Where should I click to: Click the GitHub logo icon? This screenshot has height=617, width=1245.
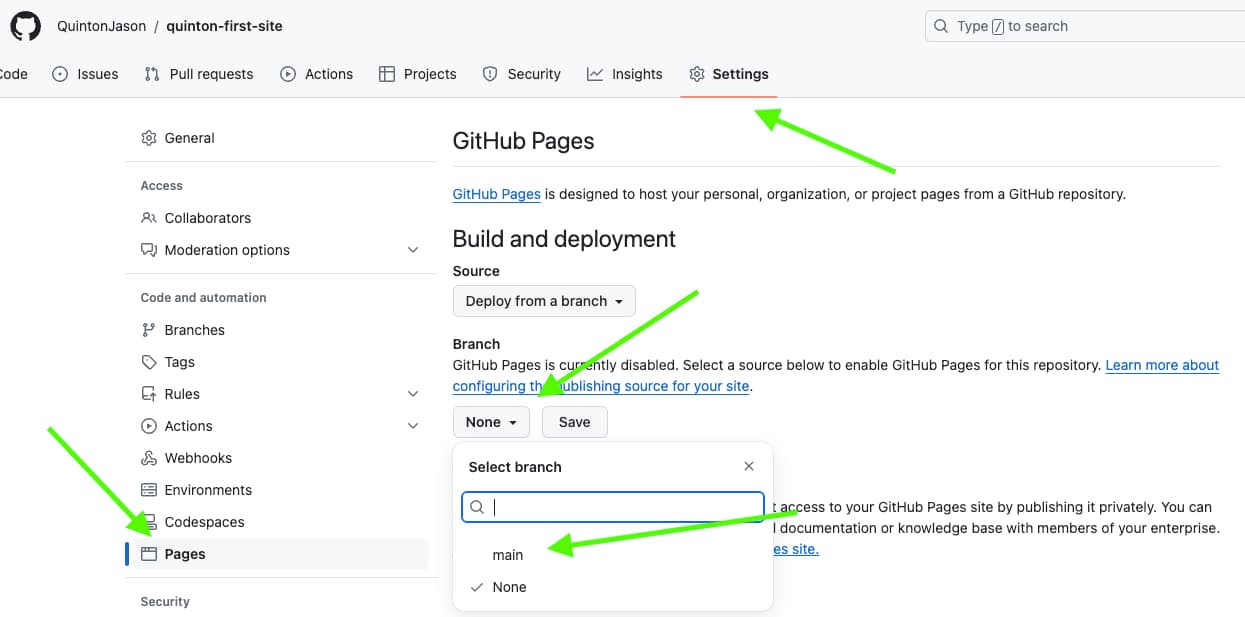(26, 26)
